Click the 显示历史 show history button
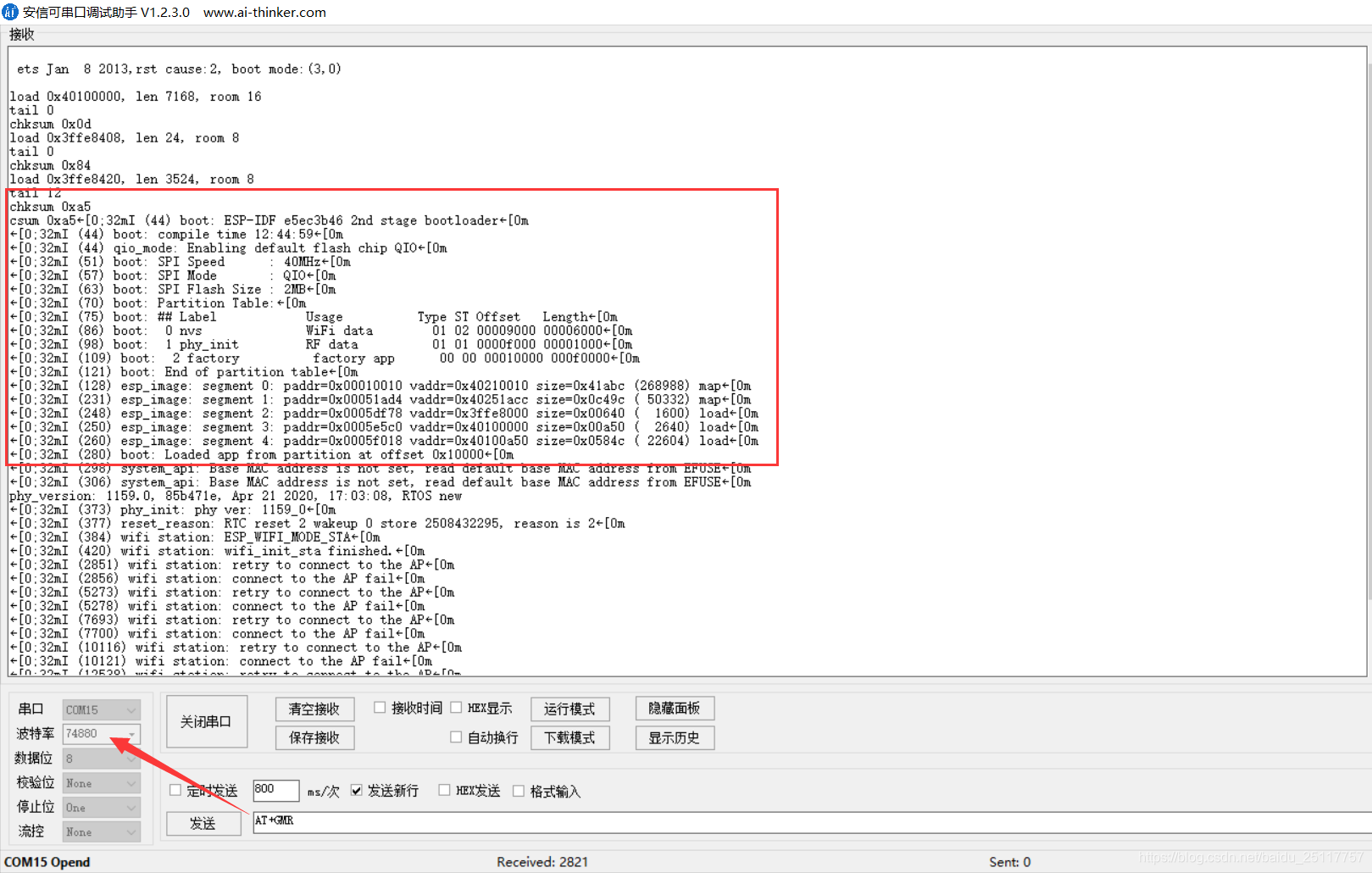 coord(675,738)
